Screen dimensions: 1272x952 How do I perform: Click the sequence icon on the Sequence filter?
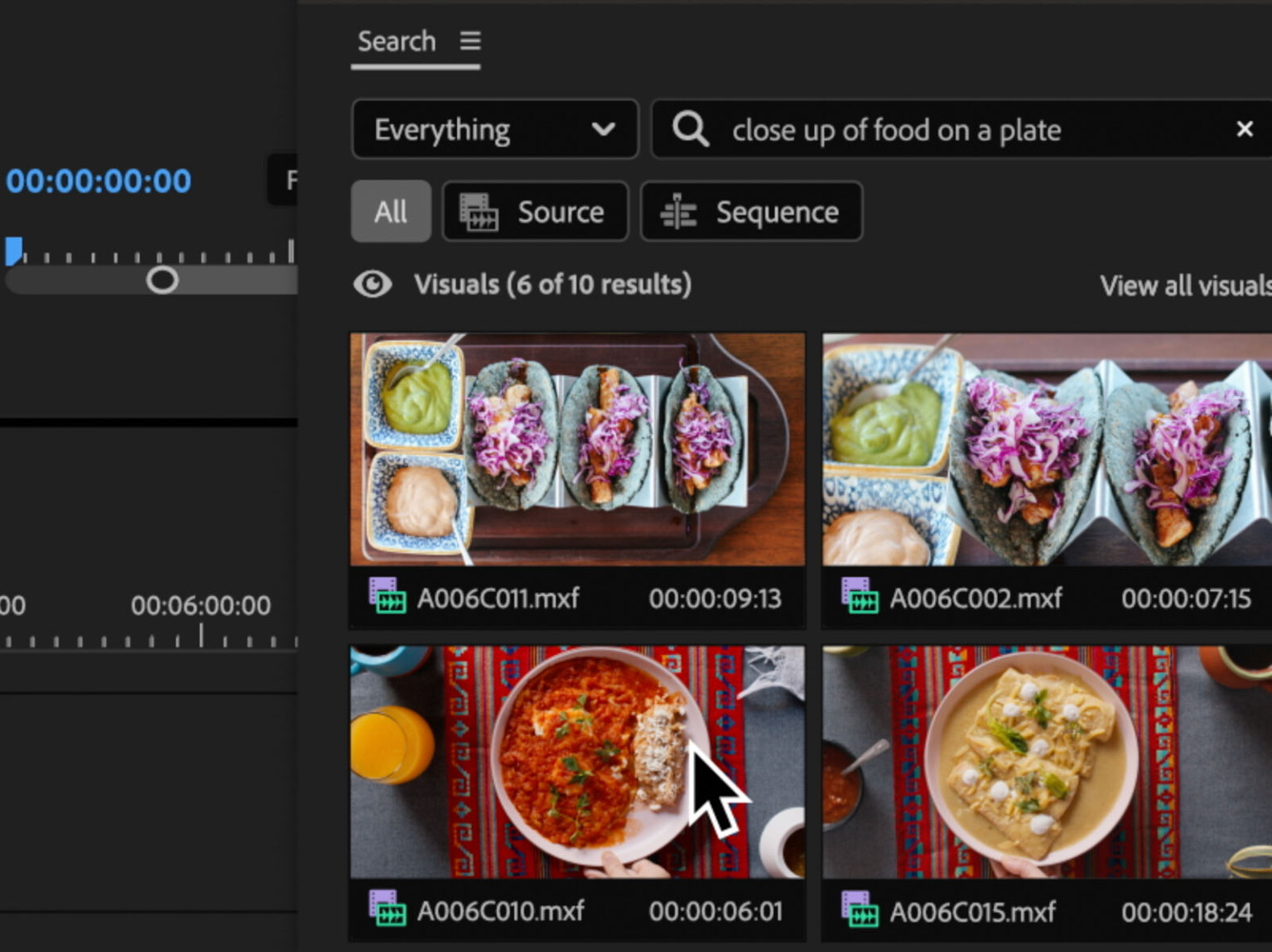click(681, 211)
